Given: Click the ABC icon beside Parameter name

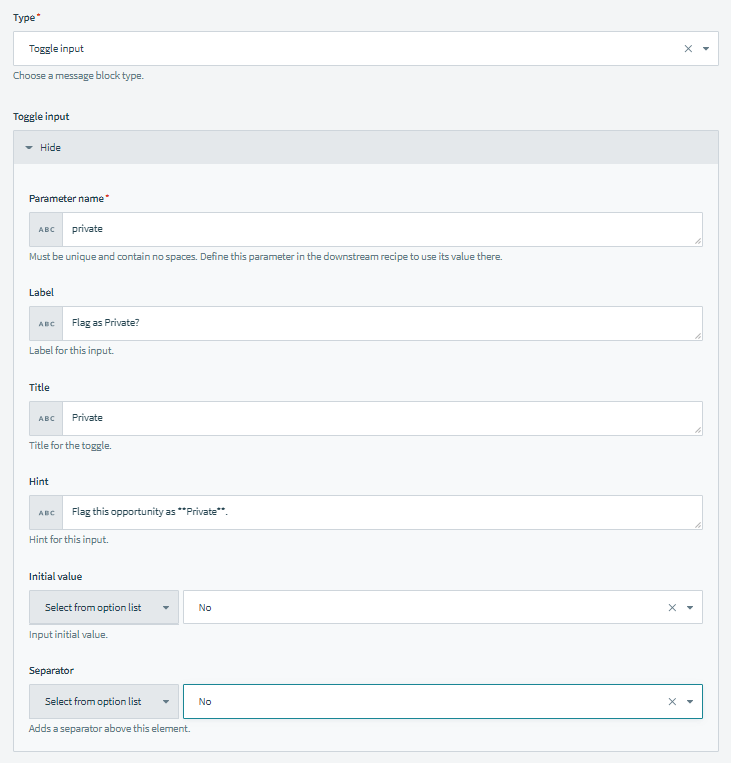Looking at the screenshot, I should tap(46, 229).
